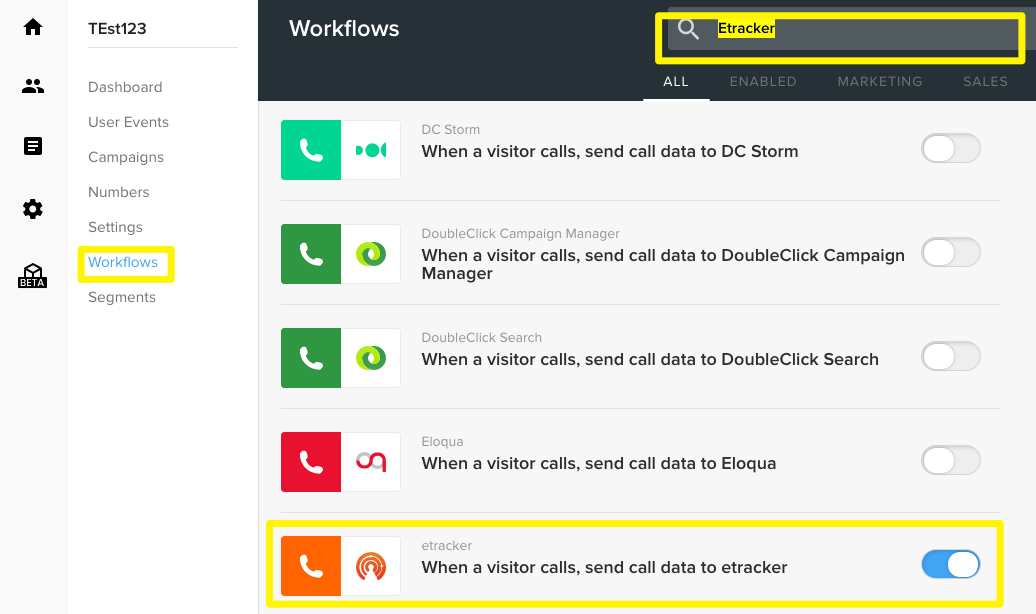Click the DC Storm logo tile
The height and width of the screenshot is (614, 1036).
[371, 150]
